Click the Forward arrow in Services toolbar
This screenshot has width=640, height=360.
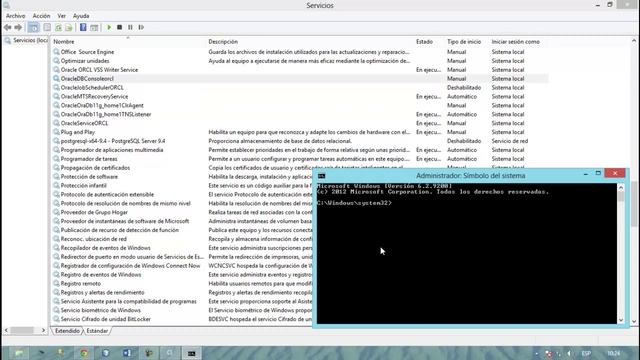[x=18, y=27]
